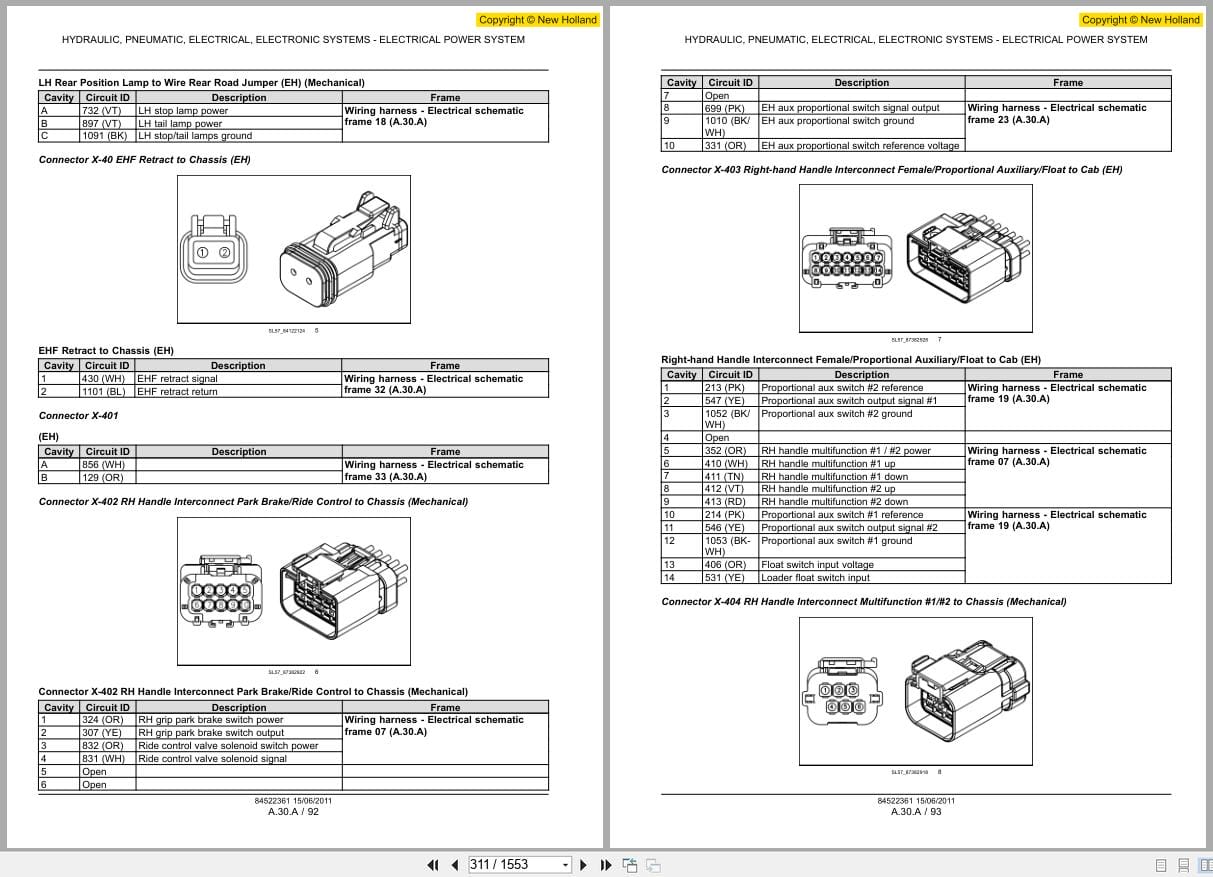Click the X-403 Right-hand Handle connector diagram

(917, 257)
